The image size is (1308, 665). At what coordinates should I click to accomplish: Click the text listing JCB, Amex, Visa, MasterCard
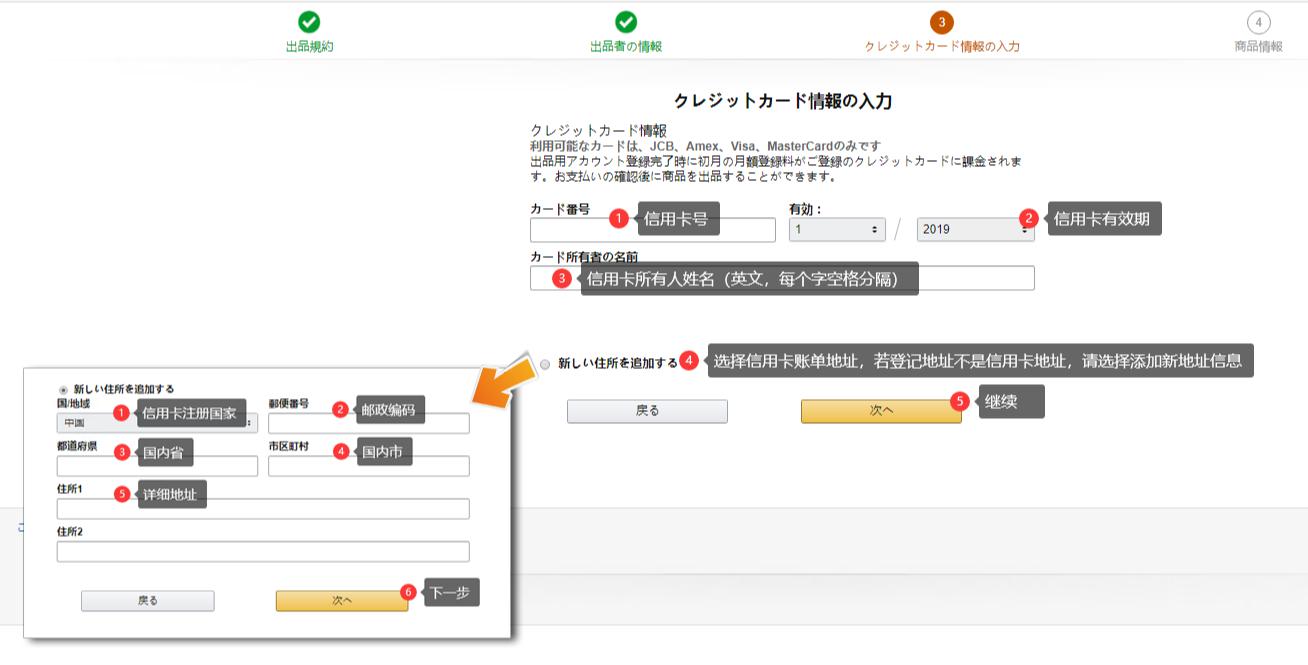tap(706, 146)
